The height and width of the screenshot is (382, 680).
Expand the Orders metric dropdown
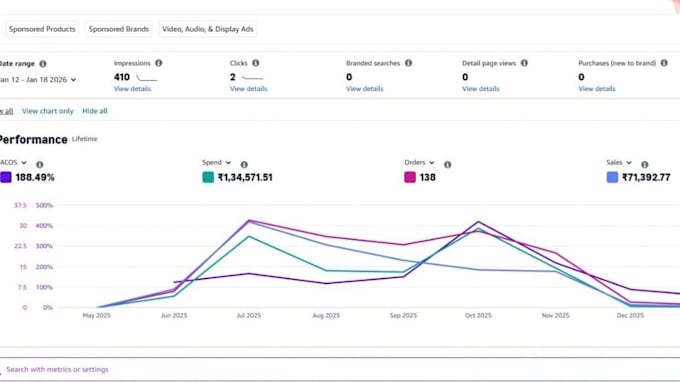point(419,162)
